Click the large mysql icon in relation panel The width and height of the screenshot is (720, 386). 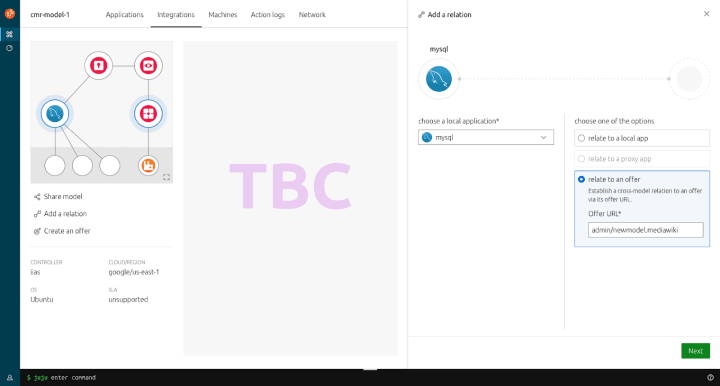439,79
